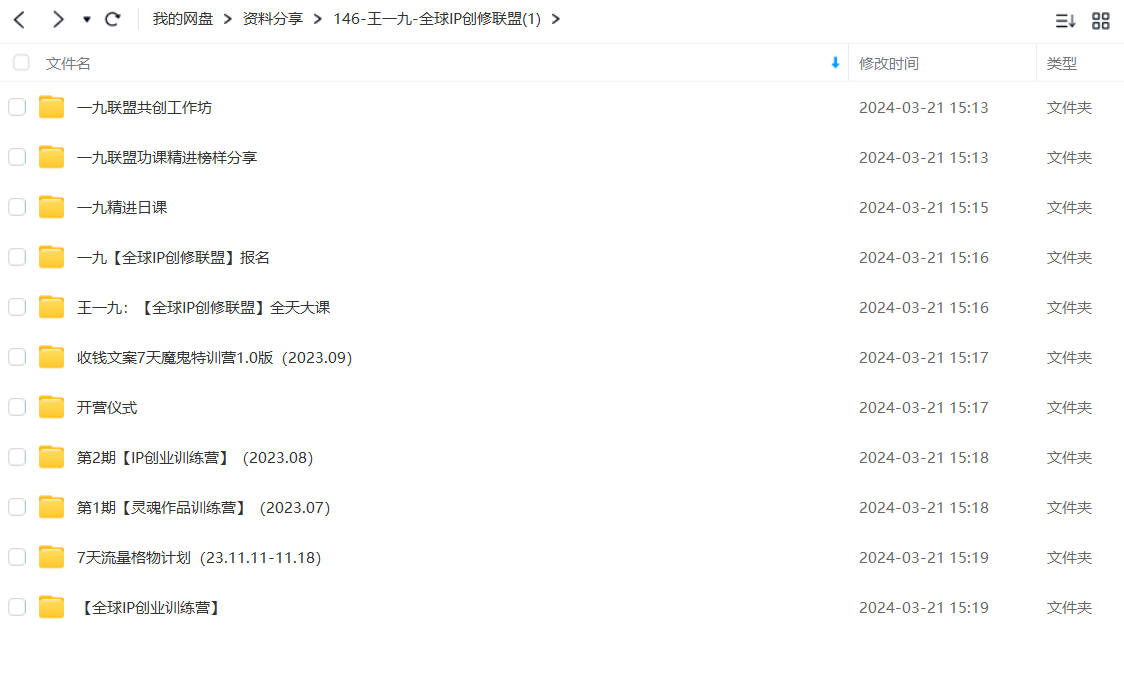Check the box for 【全球IP创业训练营】
Image resolution: width=1124 pixels, height=700 pixels.
17,608
